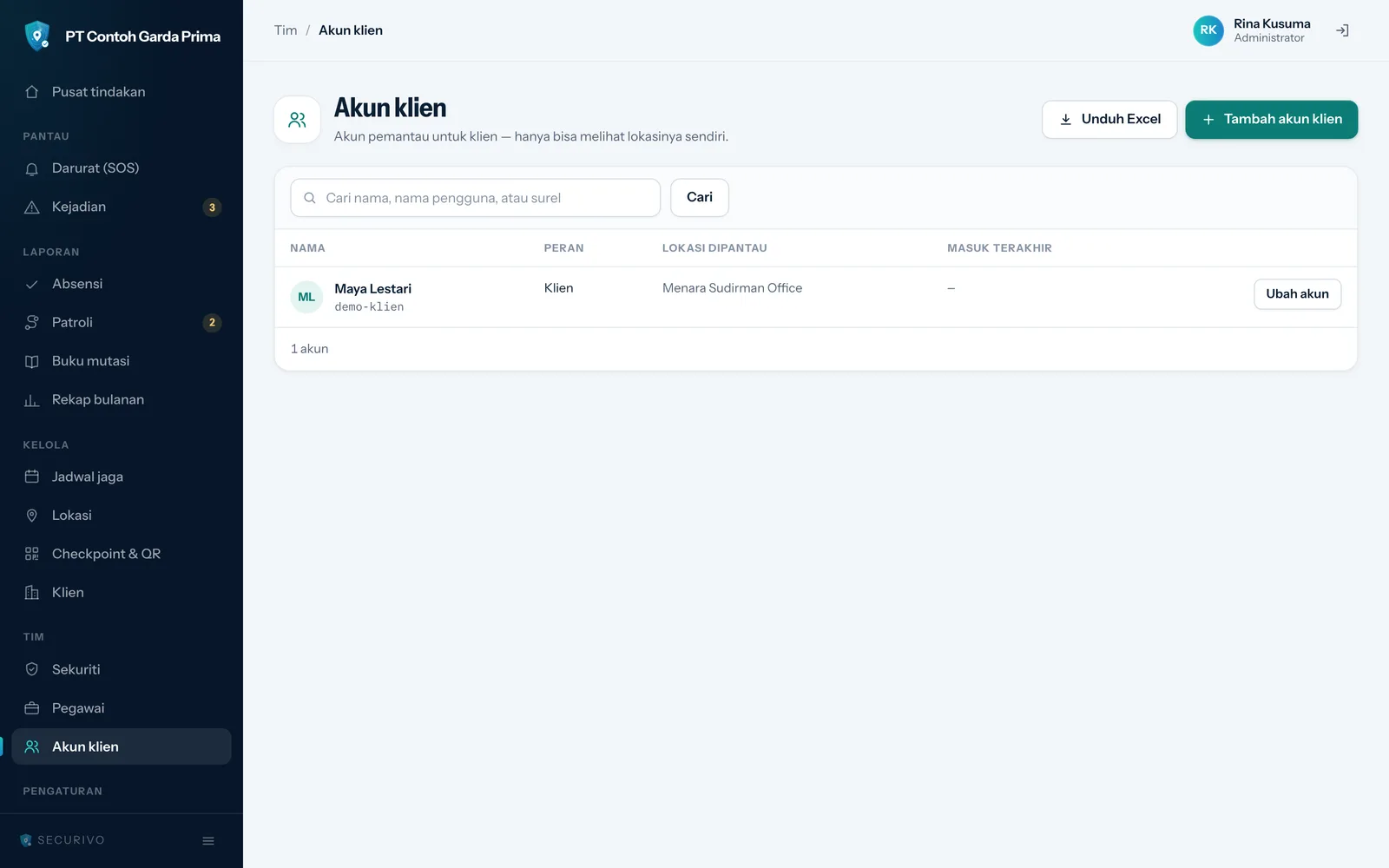The width and height of the screenshot is (1389, 868).
Task: Go to Kejadian in the sidebar
Action: coord(122,207)
